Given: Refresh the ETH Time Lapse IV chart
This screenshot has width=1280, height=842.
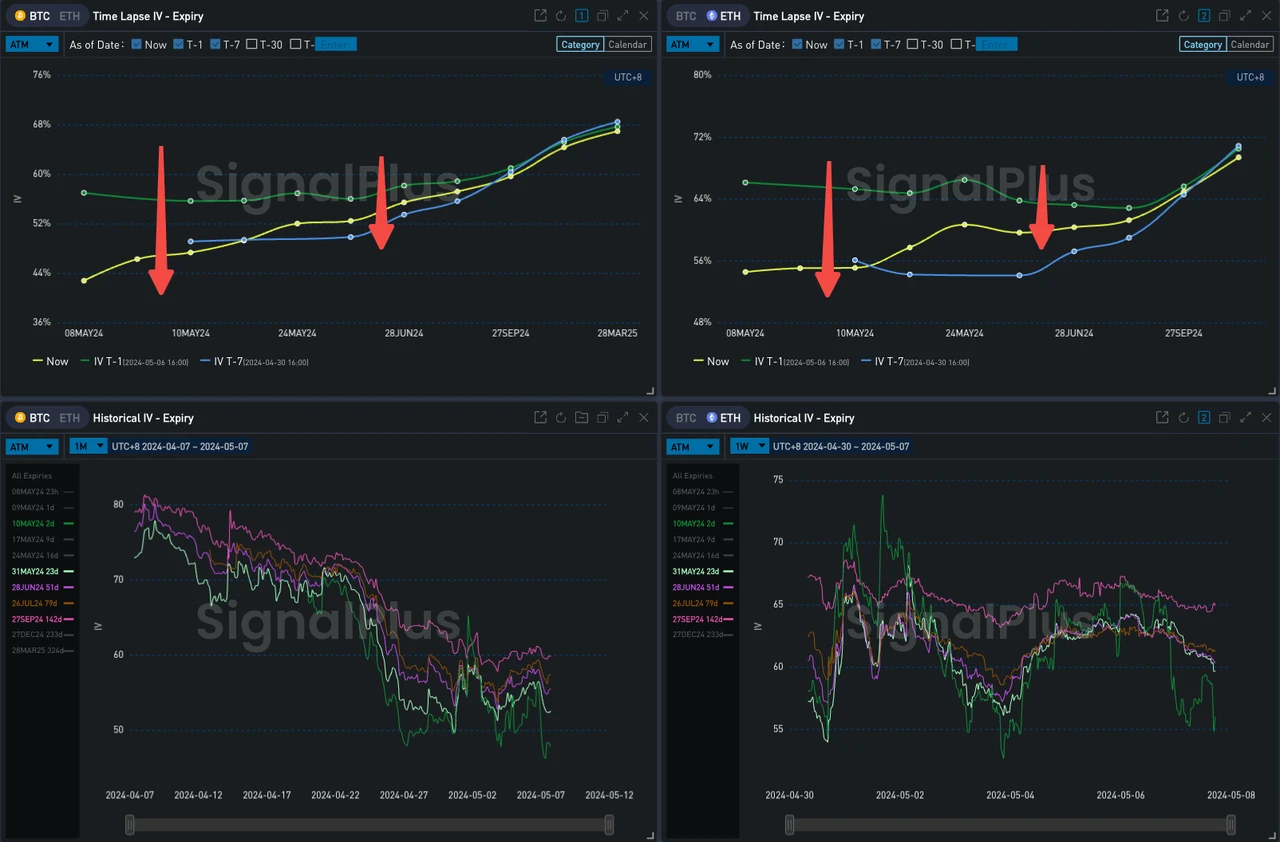Looking at the screenshot, I should (1182, 16).
